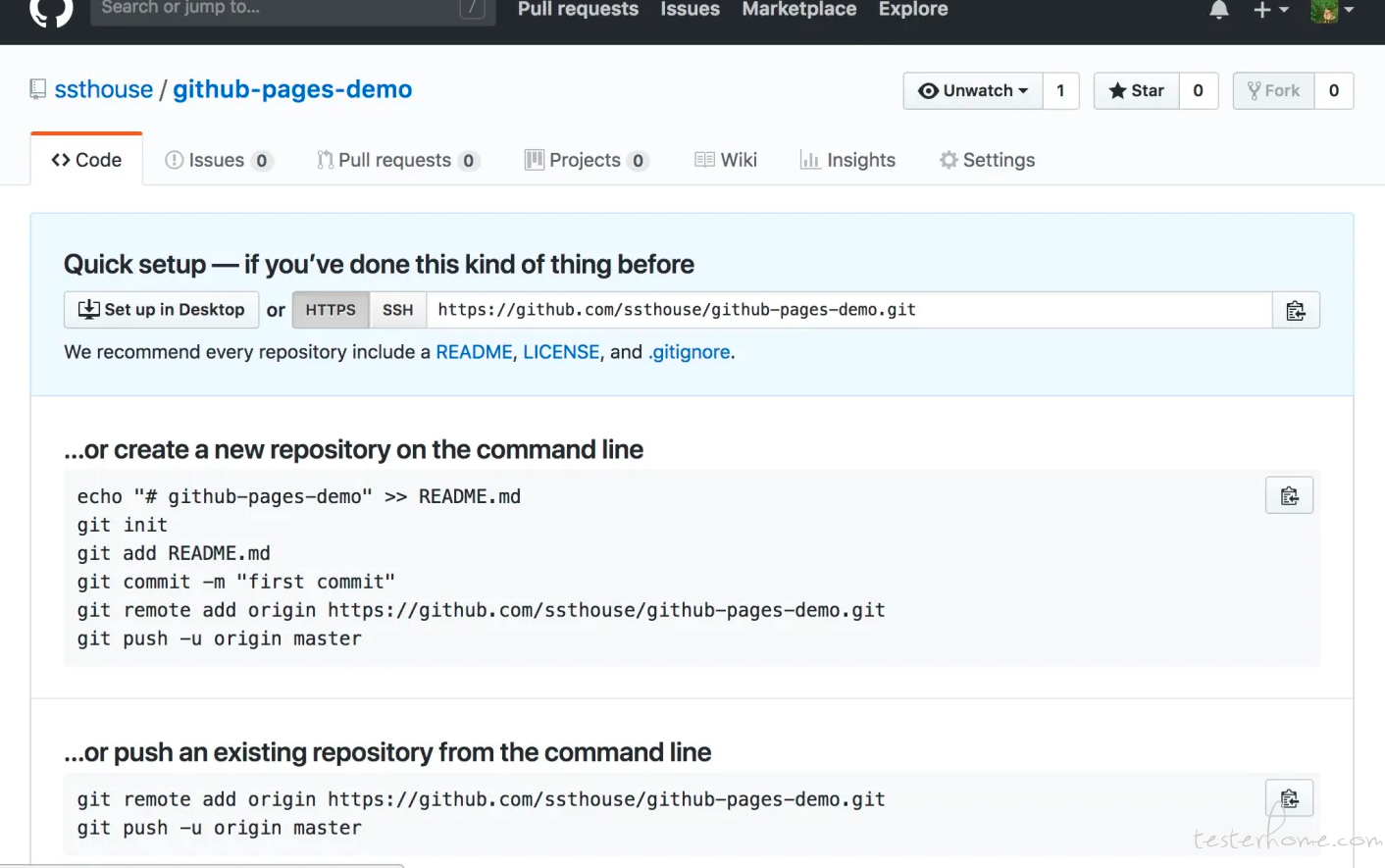
Task: Select the HTTPS clone protocol
Action: point(331,310)
